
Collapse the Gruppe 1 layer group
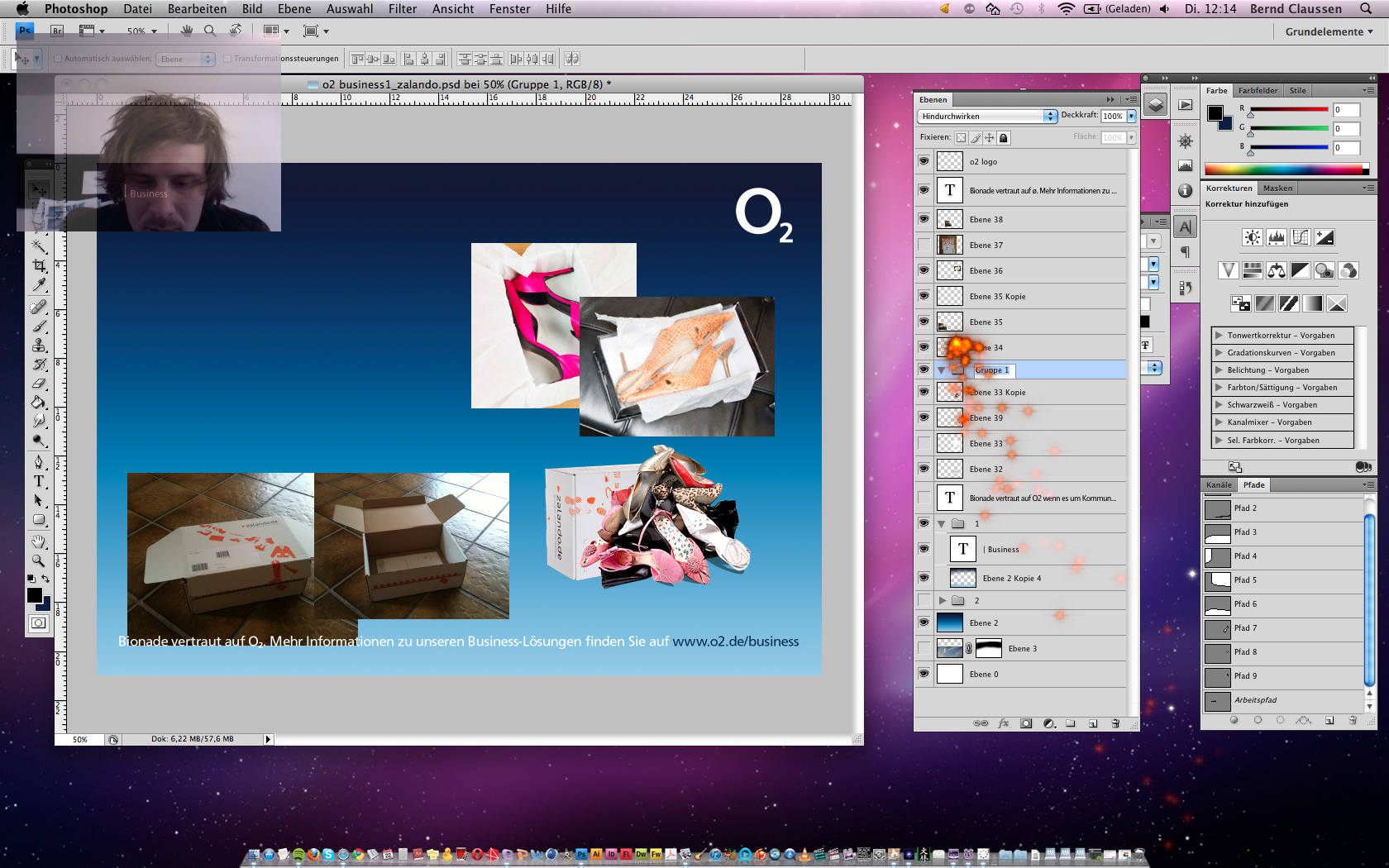click(941, 370)
